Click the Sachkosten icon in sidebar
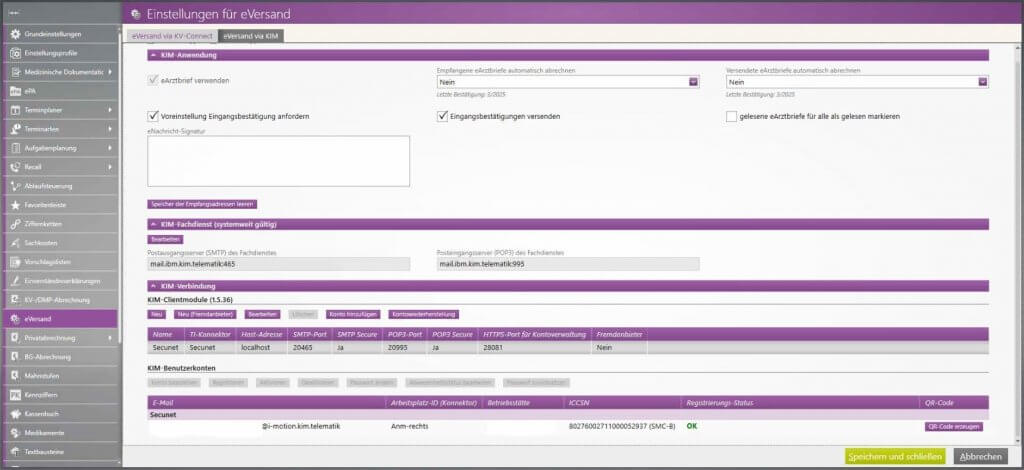The image size is (1024, 470). click(x=15, y=243)
